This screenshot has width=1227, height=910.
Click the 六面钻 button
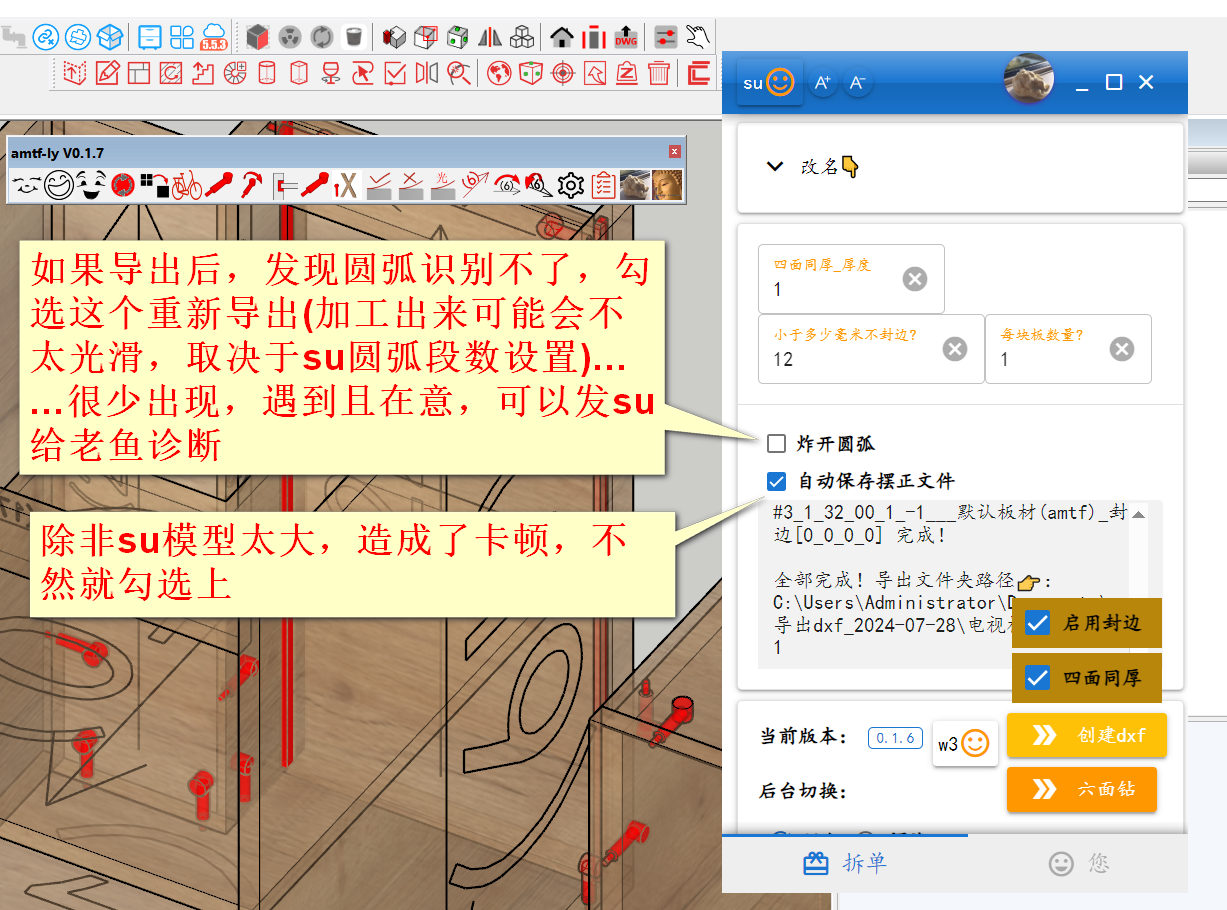click(x=1082, y=789)
